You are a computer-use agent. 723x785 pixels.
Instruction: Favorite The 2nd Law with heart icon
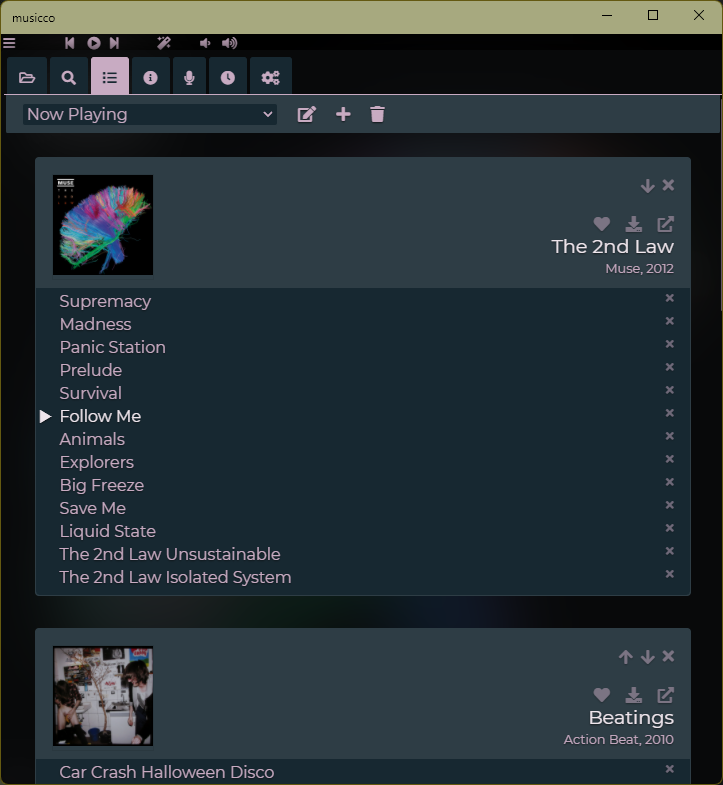point(602,224)
